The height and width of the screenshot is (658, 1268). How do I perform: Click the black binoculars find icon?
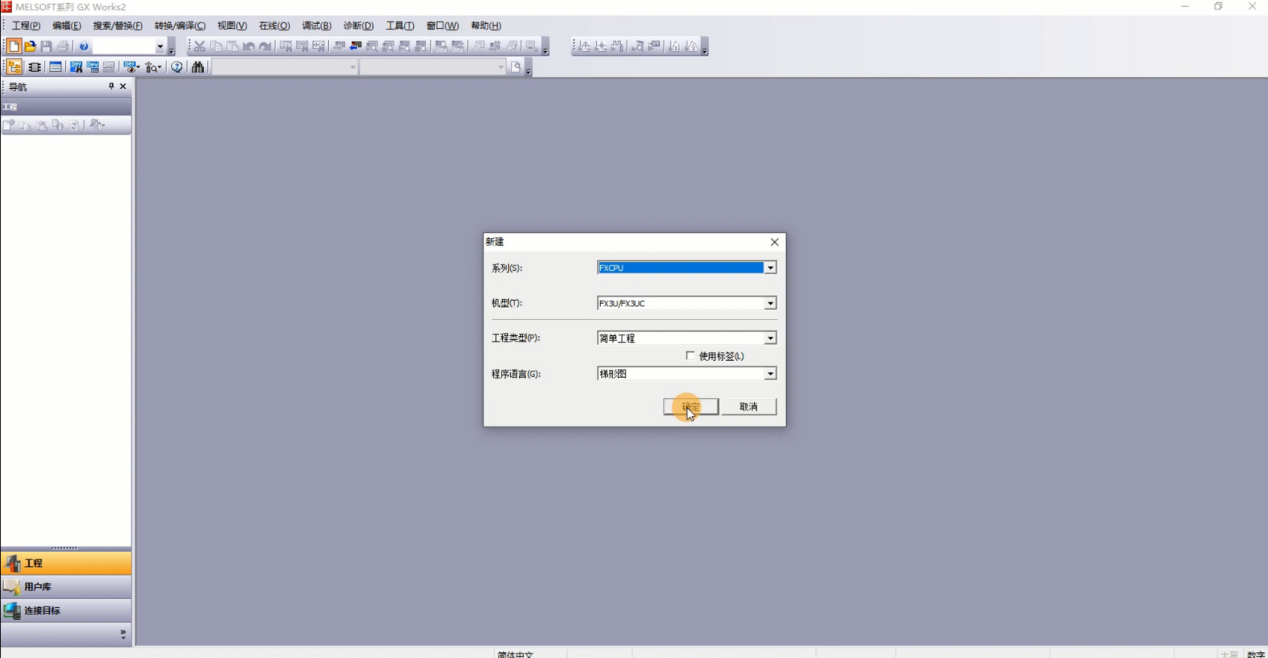click(x=198, y=67)
